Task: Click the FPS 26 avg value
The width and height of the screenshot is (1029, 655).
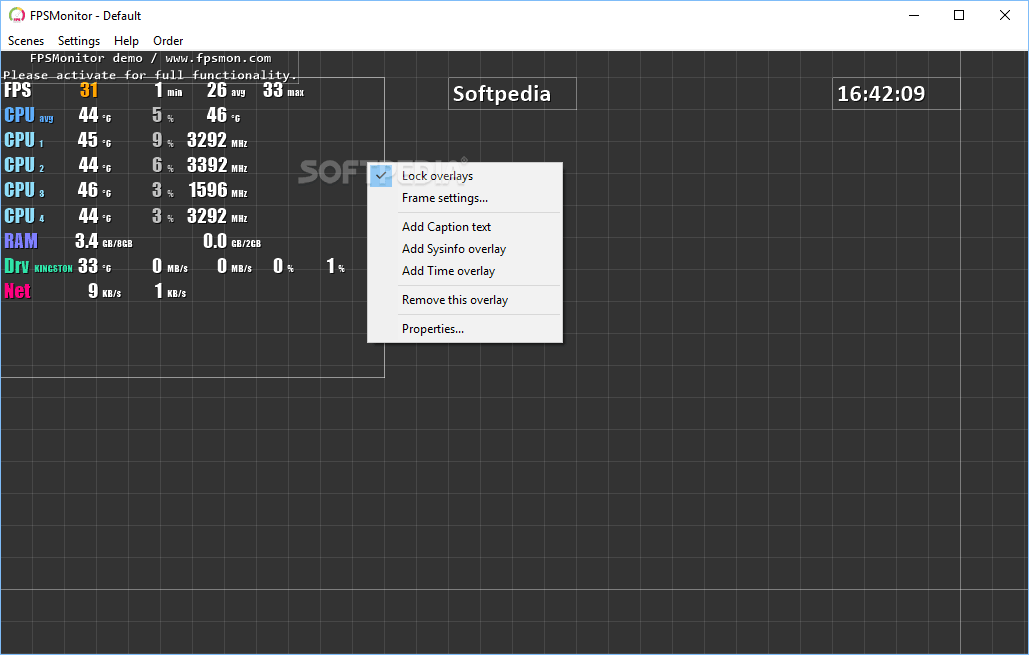Action: pos(226,90)
